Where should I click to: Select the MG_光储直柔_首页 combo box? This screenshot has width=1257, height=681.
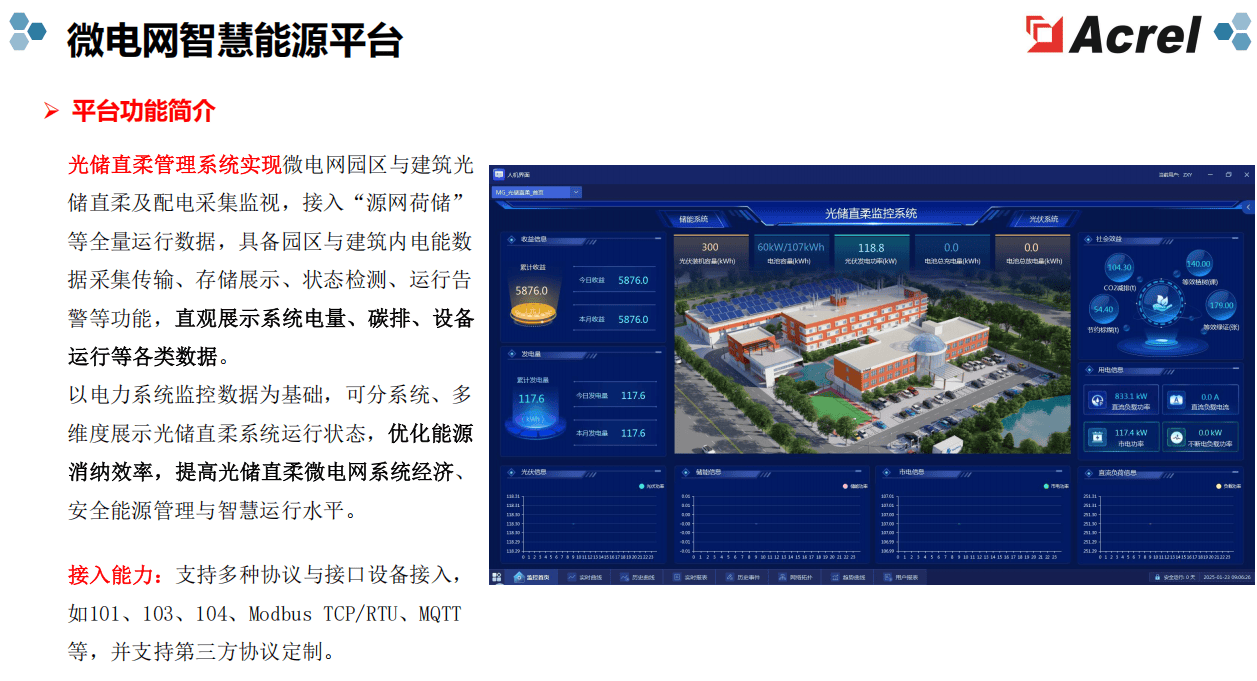[x=536, y=191]
